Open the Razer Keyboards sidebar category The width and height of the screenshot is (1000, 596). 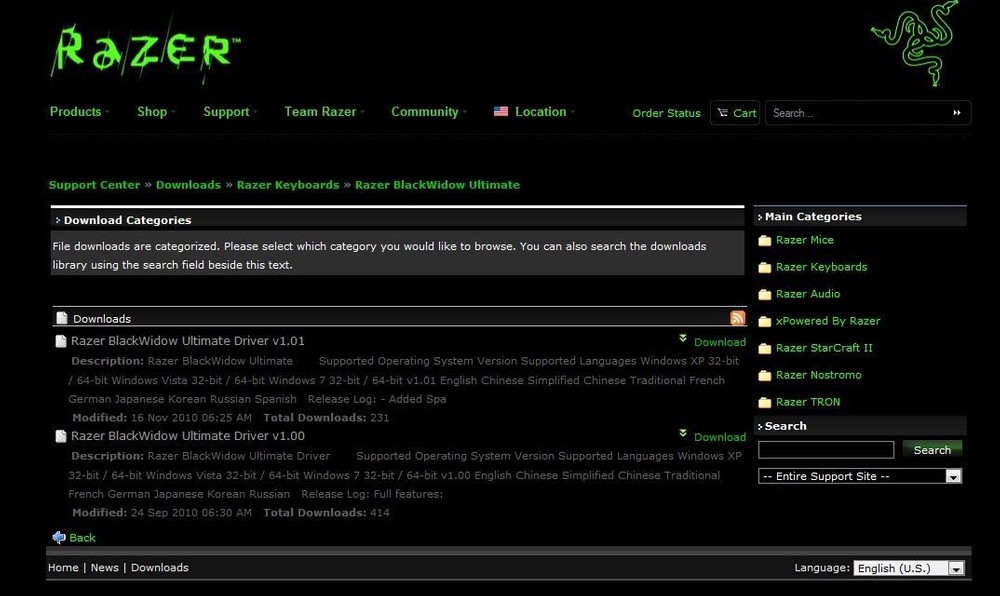click(x=821, y=267)
